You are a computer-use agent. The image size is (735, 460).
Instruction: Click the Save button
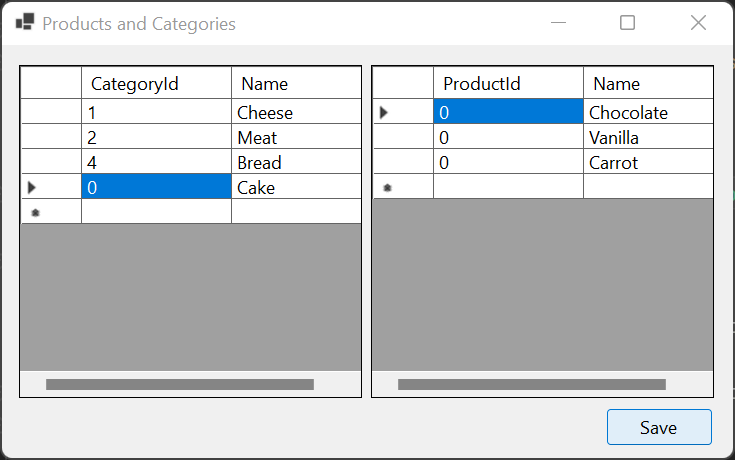659,427
